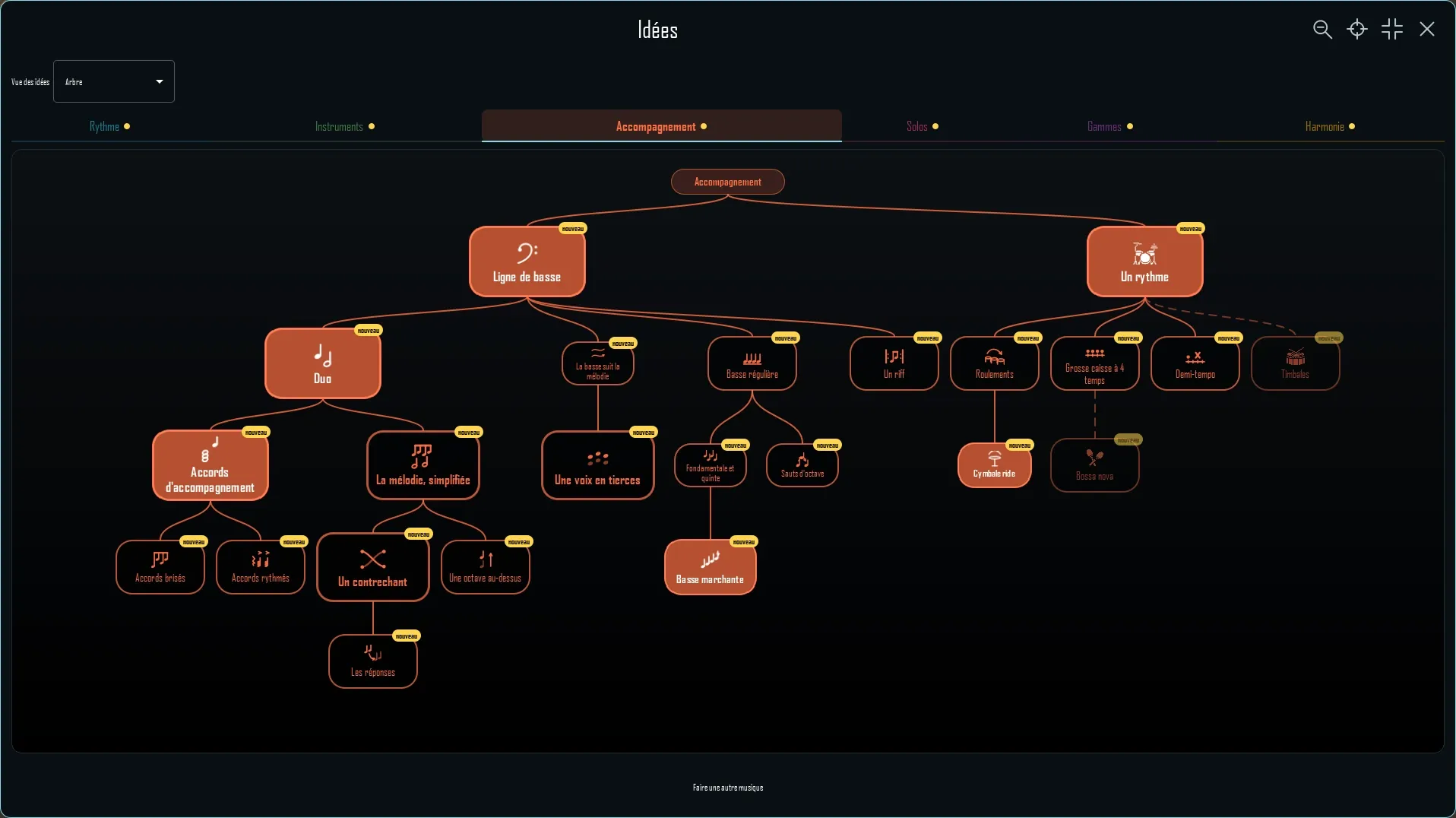The width and height of the screenshot is (1456, 818).
Task: Switch to the Accompagnement tab
Action: (661, 126)
